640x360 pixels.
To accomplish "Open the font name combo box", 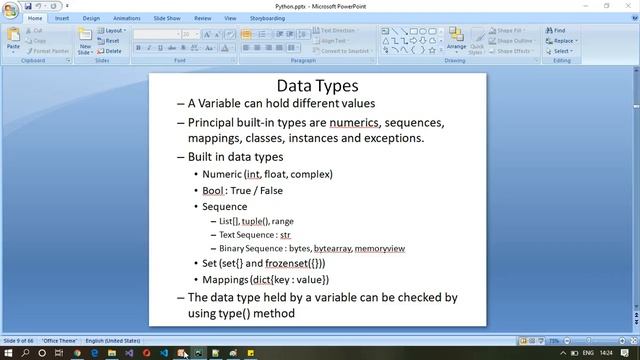I will click(157, 34).
